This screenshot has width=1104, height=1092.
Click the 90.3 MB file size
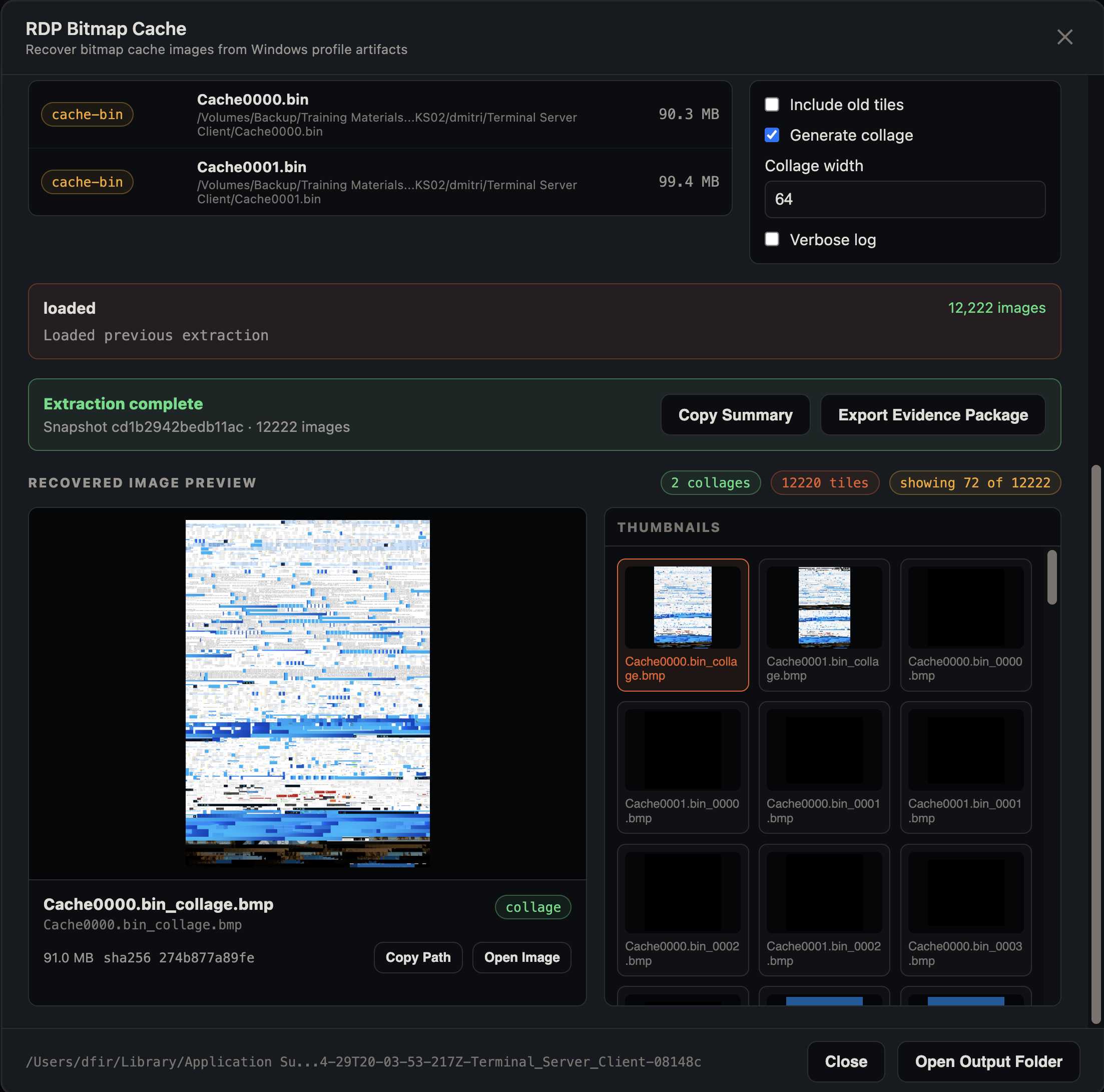pos(689,114)
